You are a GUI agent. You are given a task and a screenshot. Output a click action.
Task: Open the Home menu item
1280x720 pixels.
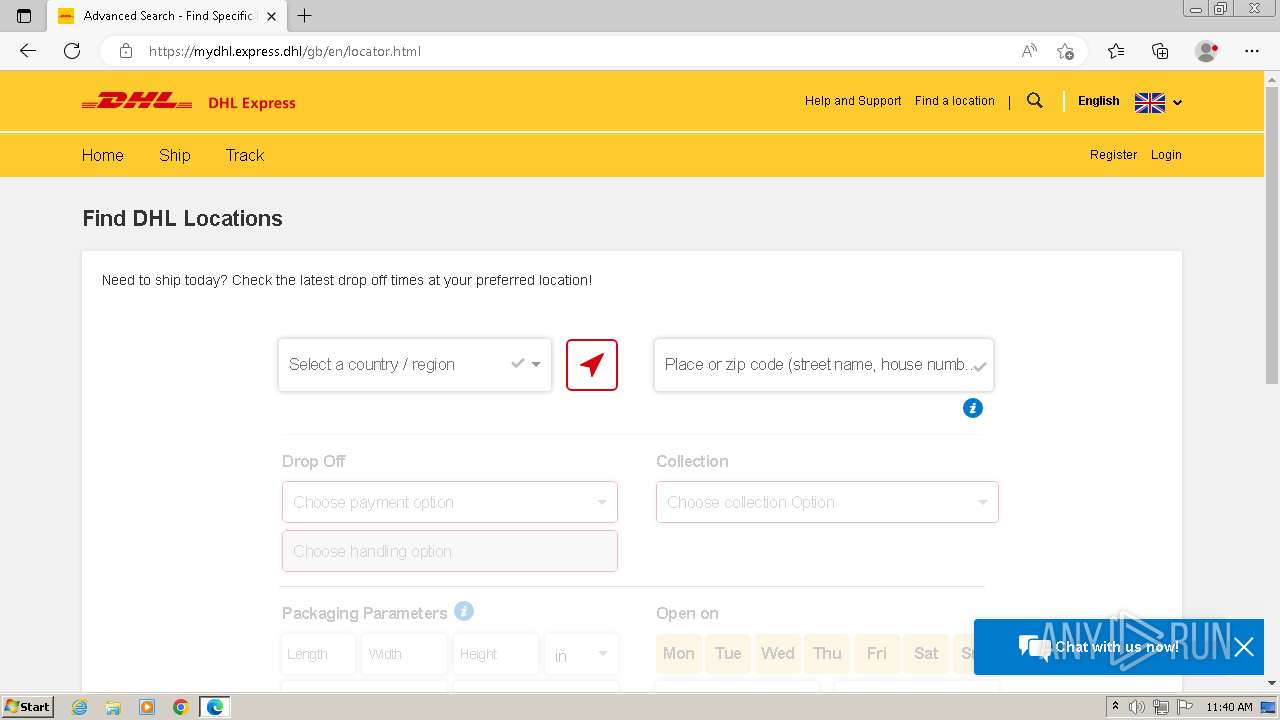pos(103,155)
